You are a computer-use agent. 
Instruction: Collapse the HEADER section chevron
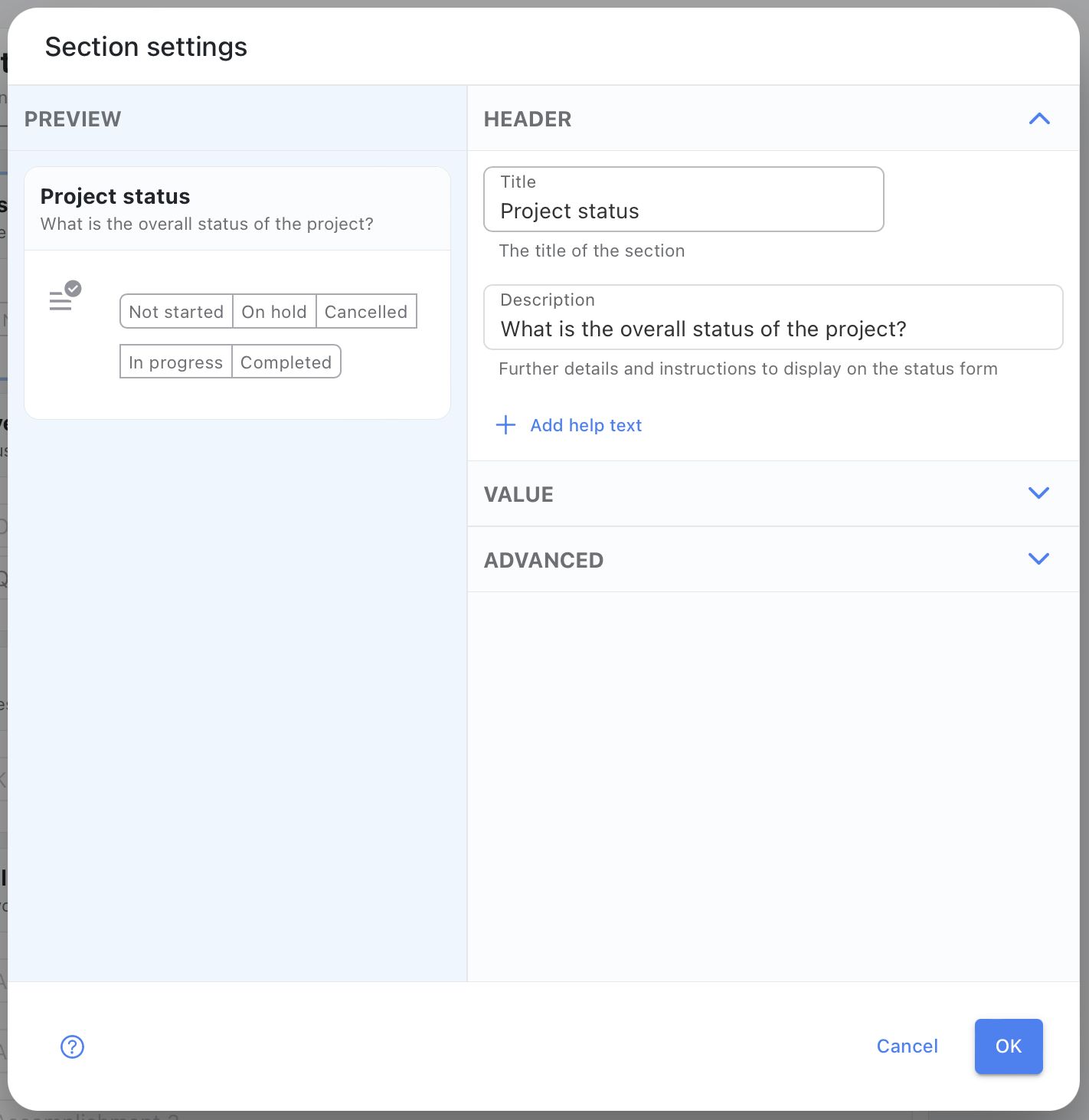[x=1039, y=119]
